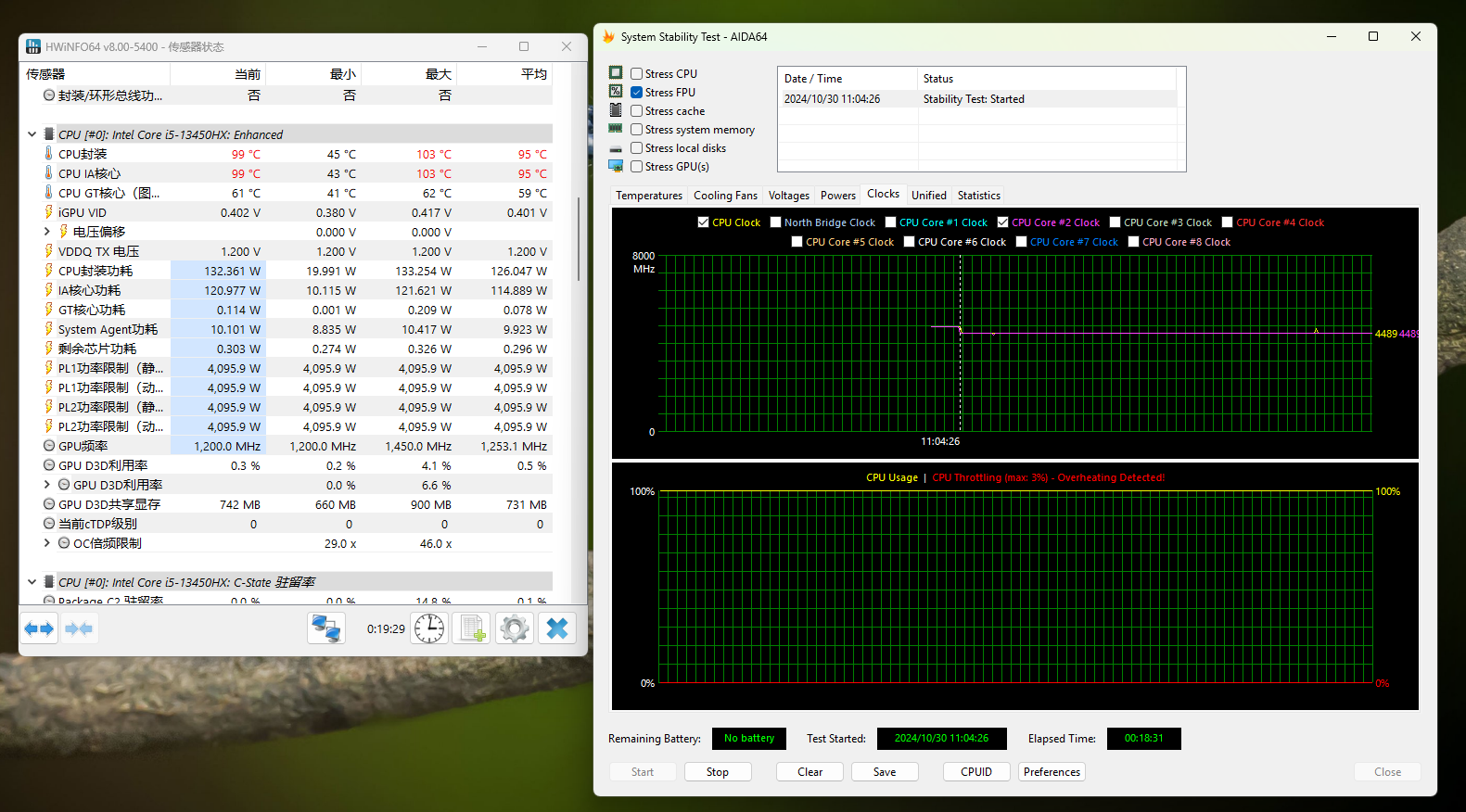Click the log file with plus icon

click(x=471, y=628)
